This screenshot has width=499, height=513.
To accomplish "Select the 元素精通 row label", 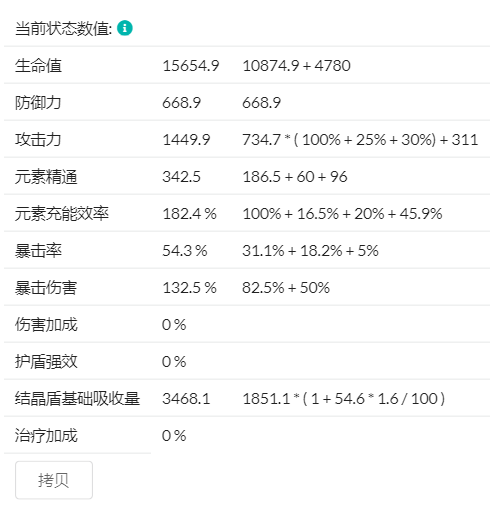I will 46,176.
